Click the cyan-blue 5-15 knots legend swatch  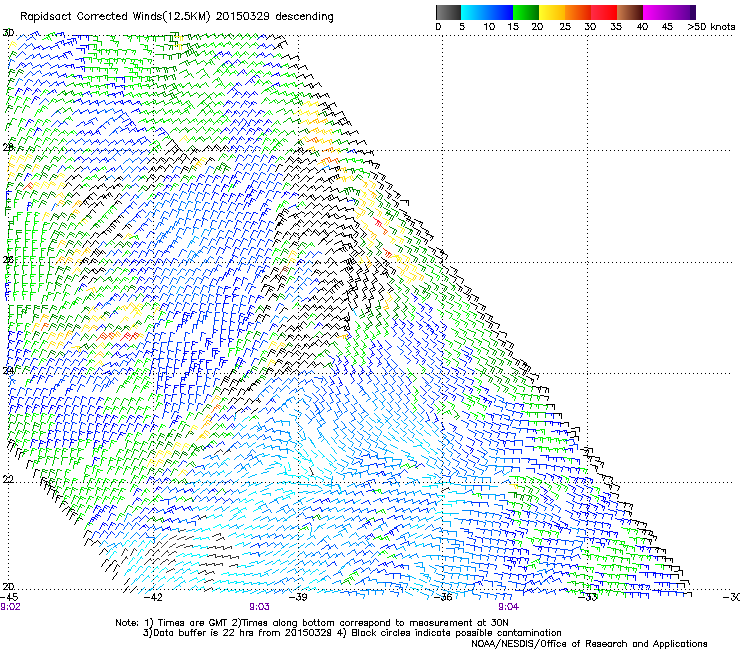tap(487, 12)
